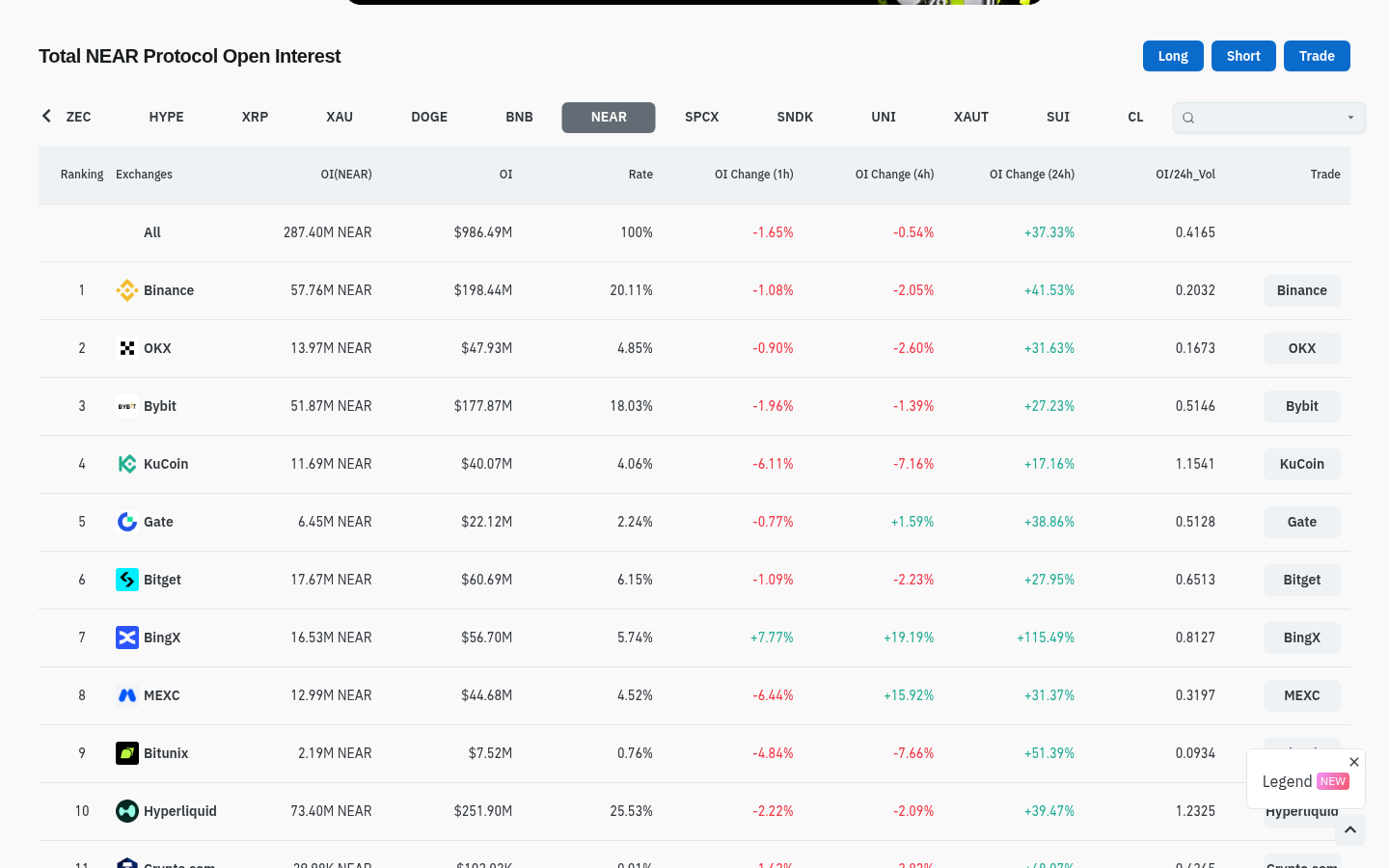Screen dimensions: 1389x868
Task: Click the All row label
Action: coord(152,232)
